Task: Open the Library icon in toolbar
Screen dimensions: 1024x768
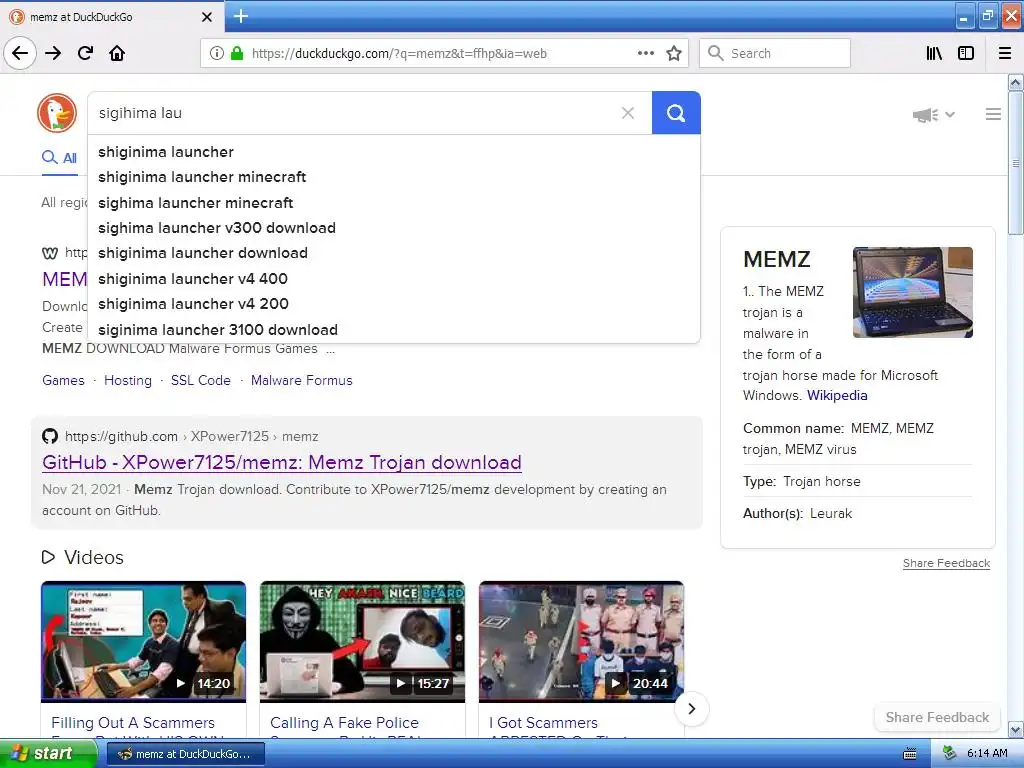Action: click(934, 53)
